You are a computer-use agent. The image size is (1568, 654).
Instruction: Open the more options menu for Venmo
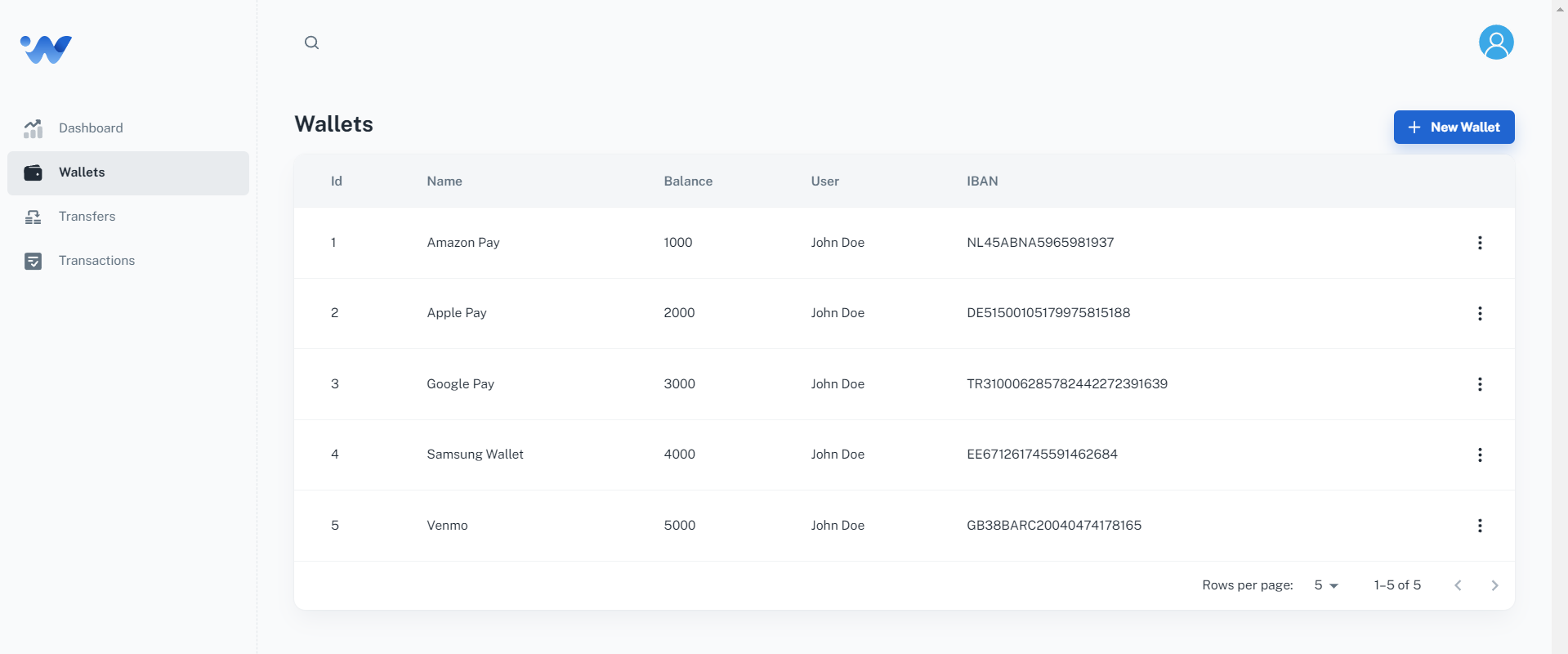1480,526
